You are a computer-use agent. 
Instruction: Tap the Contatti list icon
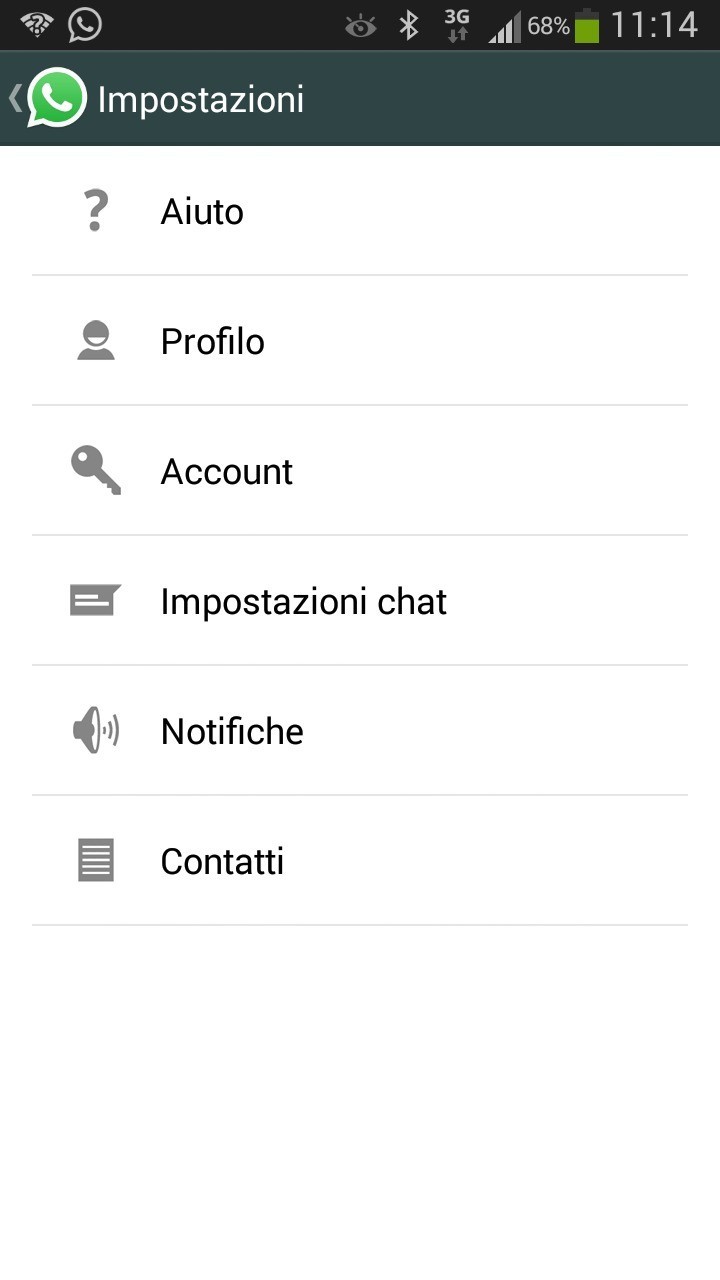[96, 860]
